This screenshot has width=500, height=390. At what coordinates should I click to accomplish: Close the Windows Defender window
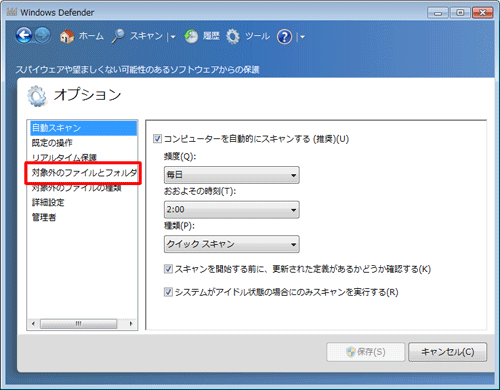482,13
